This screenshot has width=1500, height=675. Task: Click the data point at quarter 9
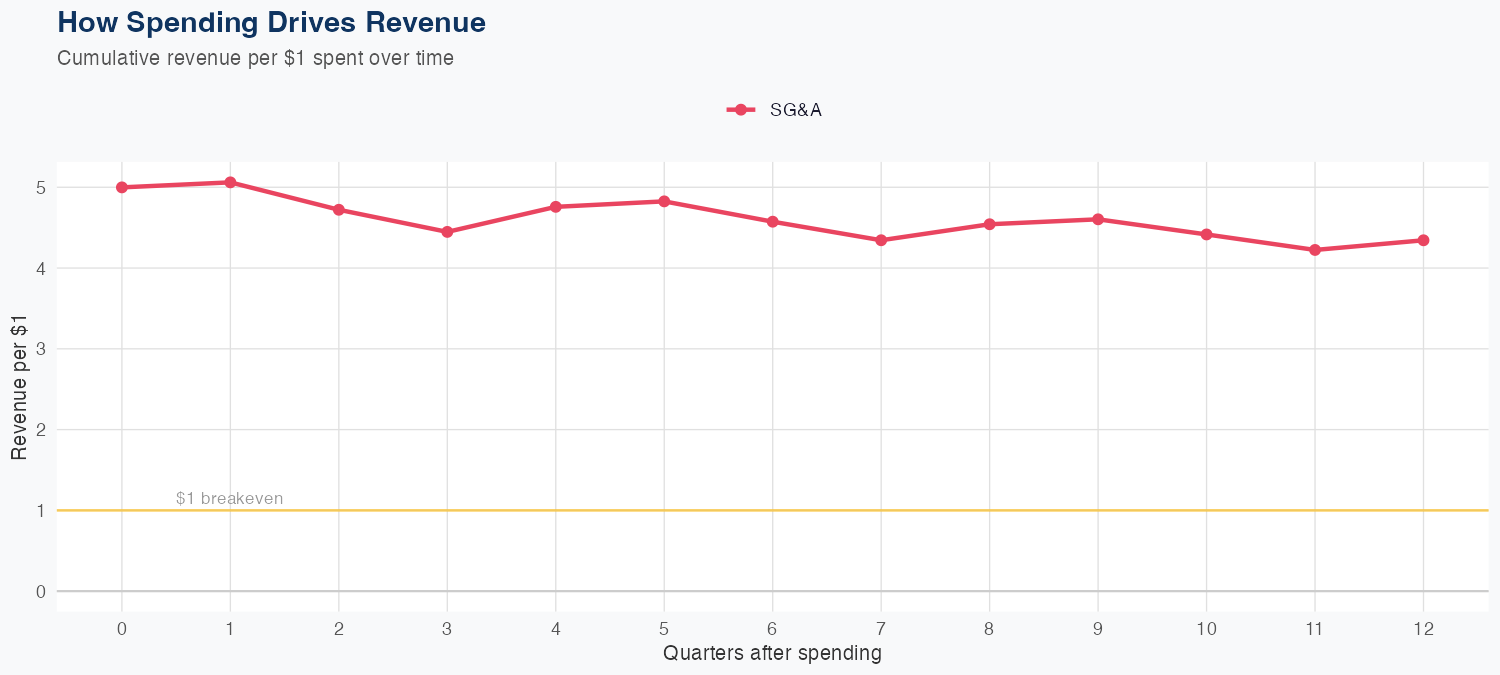tap(1098, 219)
